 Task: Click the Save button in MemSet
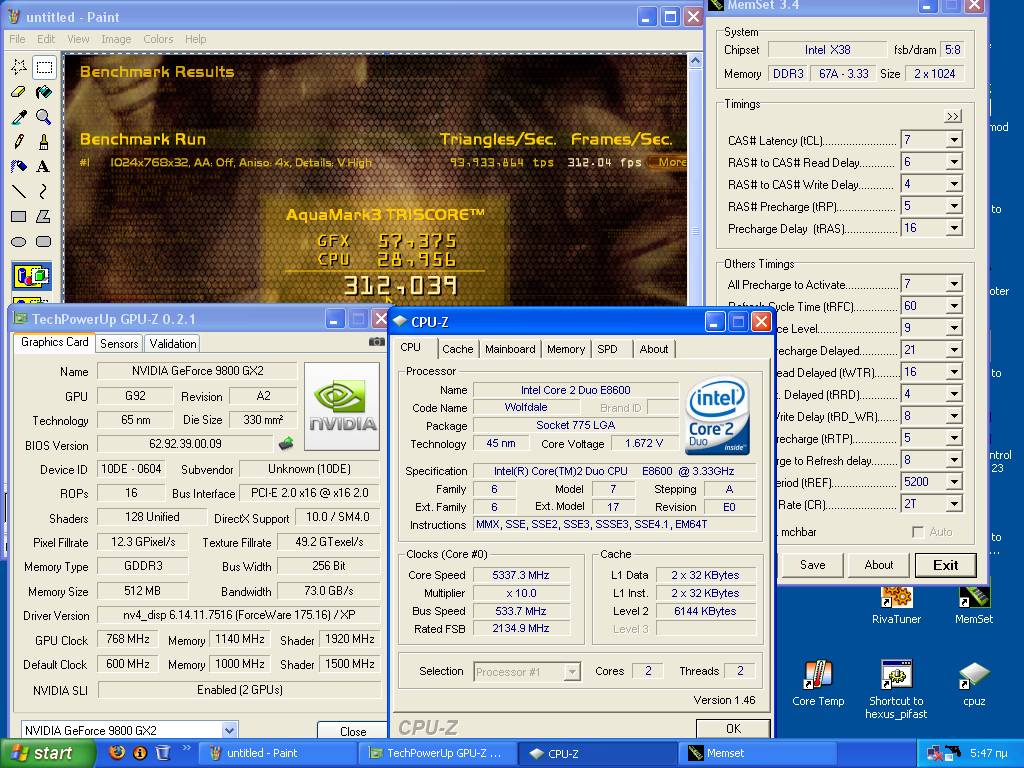(812, 566)
